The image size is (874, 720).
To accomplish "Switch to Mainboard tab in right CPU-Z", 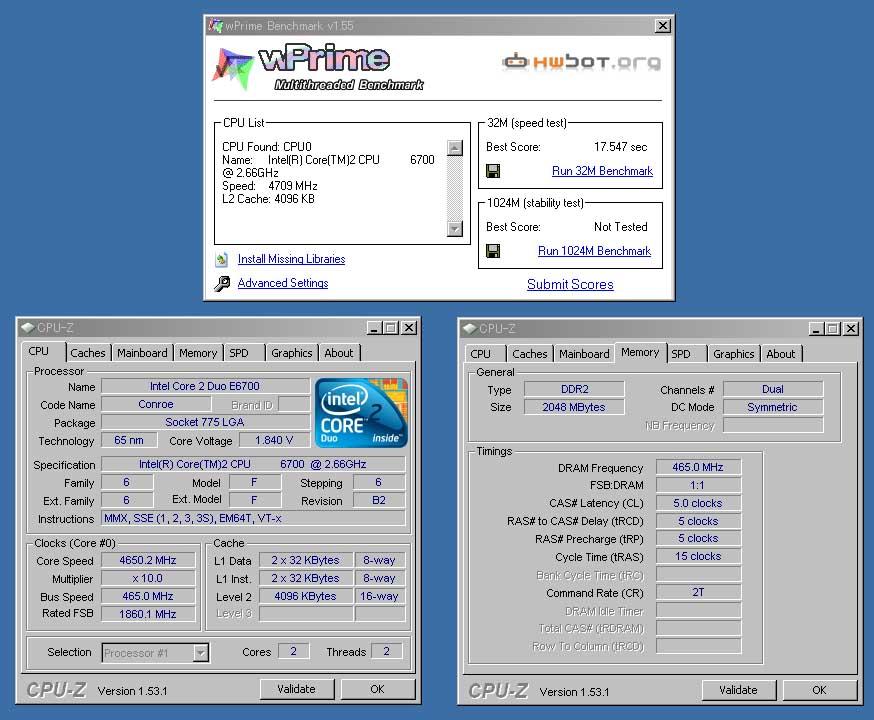I will pyautogui.click(x=584, y=354).
